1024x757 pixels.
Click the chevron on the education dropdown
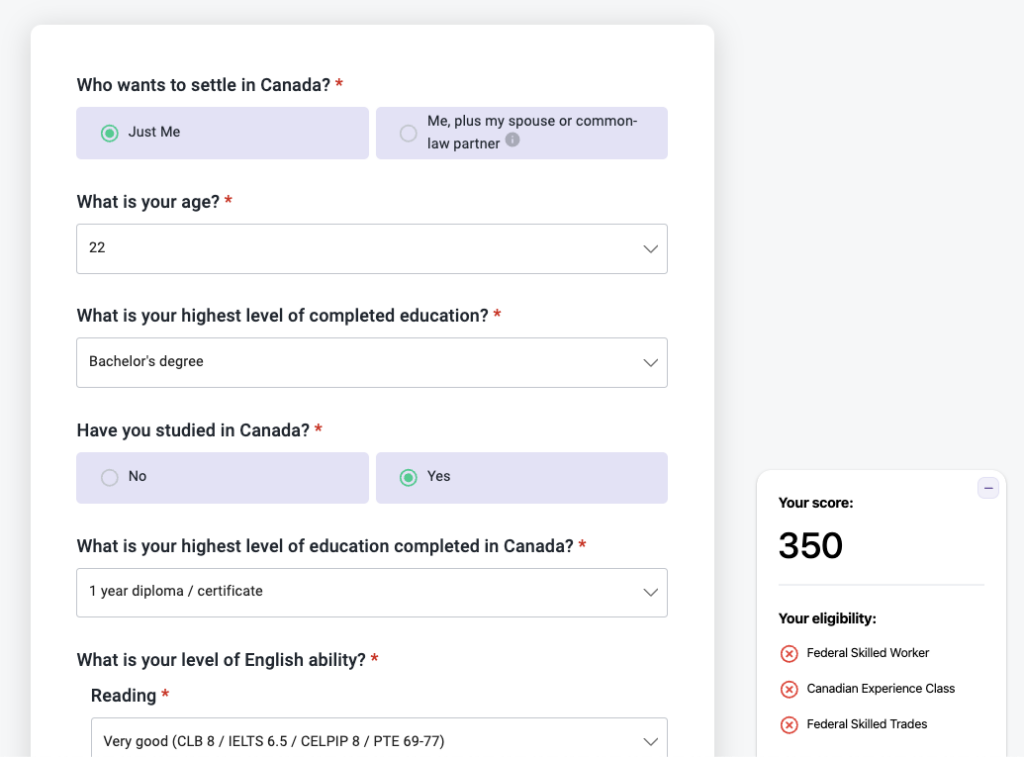(x=651, y=362)
